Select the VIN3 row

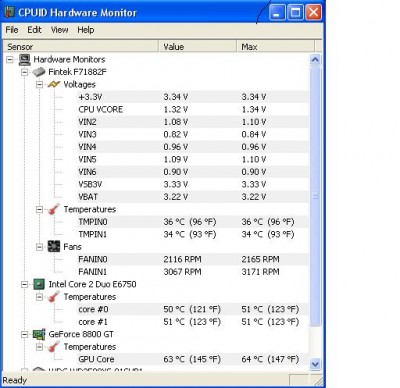(x=193, y=134)
